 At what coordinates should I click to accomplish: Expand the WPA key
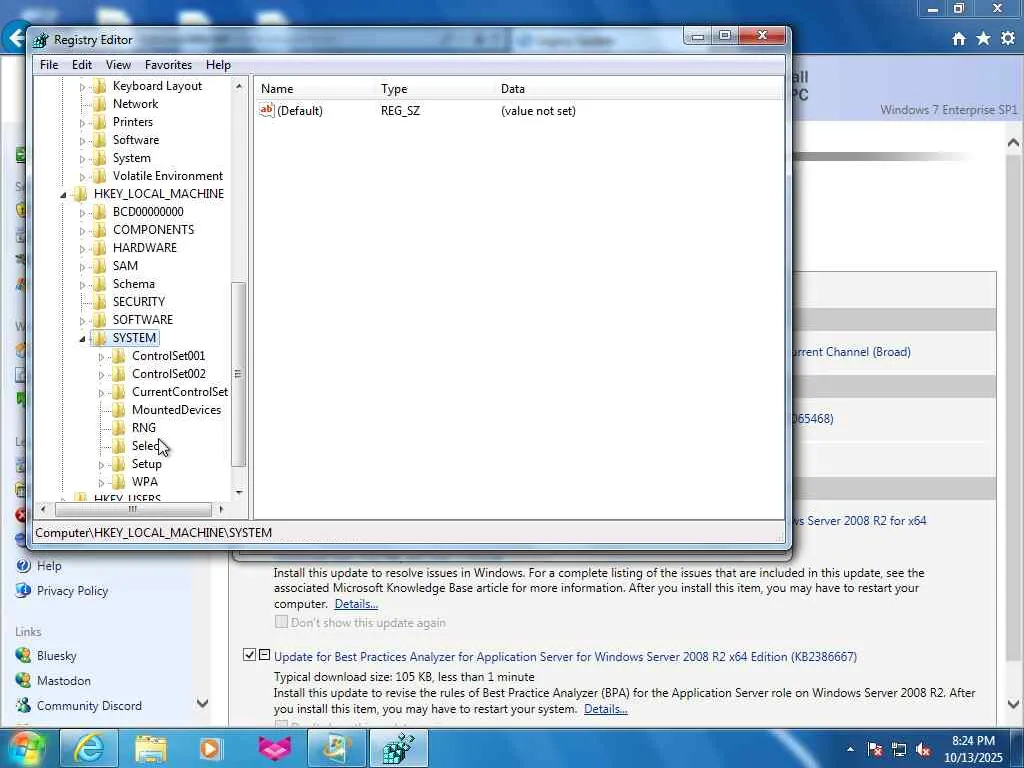[x=101, y=483]
